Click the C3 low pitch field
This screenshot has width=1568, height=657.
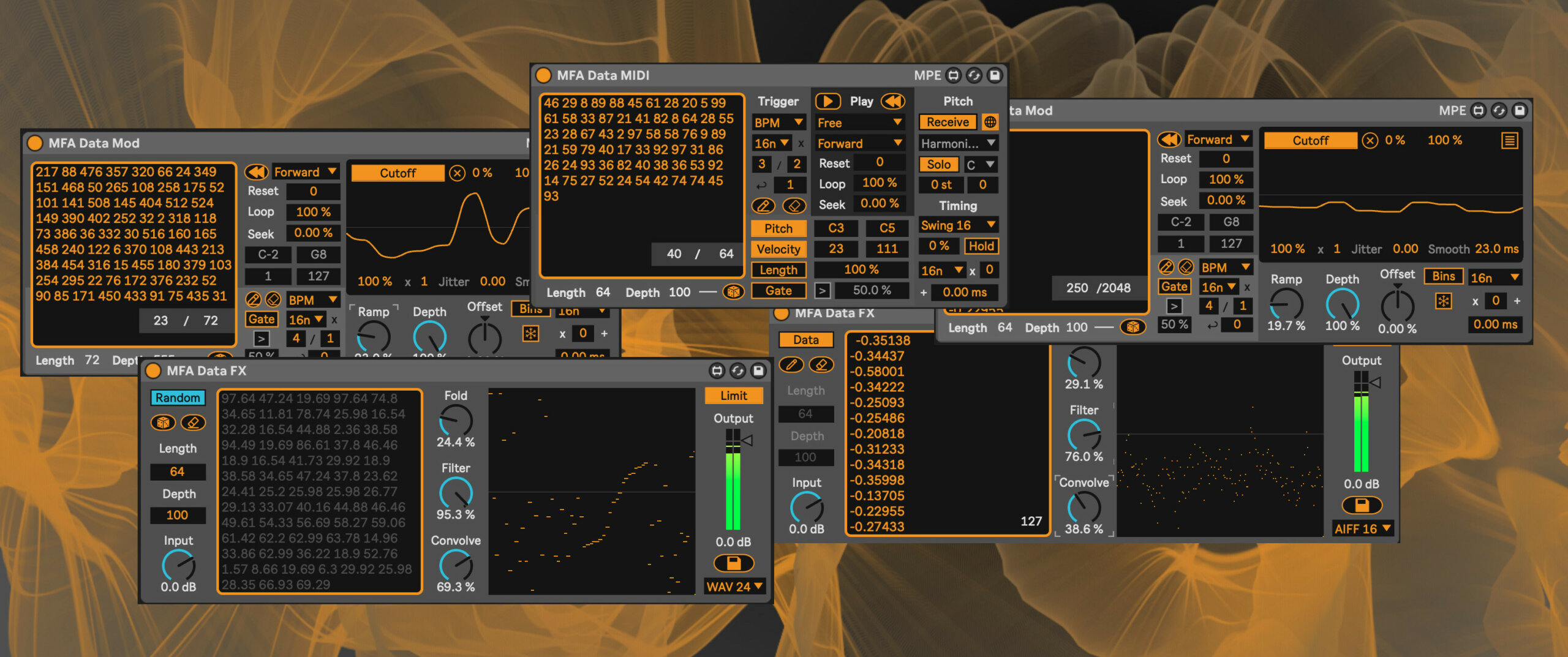point(835,228)
